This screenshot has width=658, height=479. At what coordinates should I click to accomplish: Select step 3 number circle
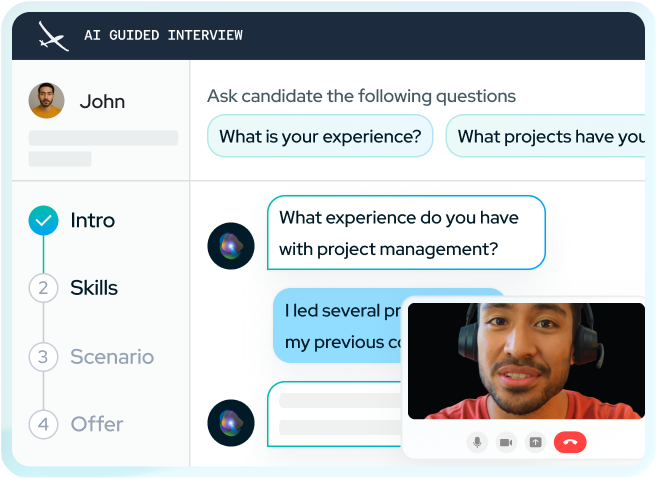43,357
